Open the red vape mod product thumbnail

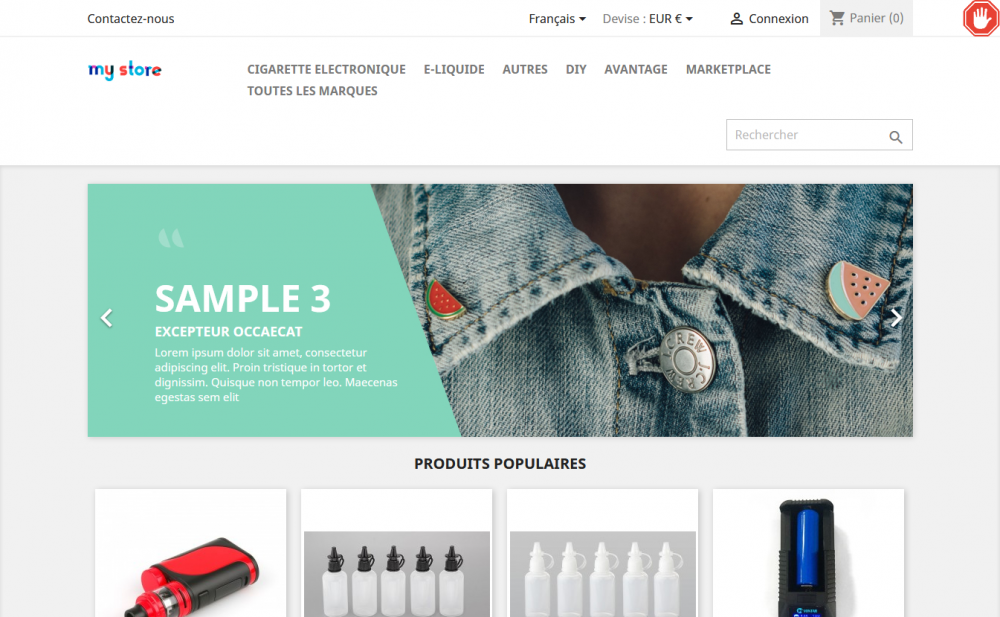[x=191, y=553]
